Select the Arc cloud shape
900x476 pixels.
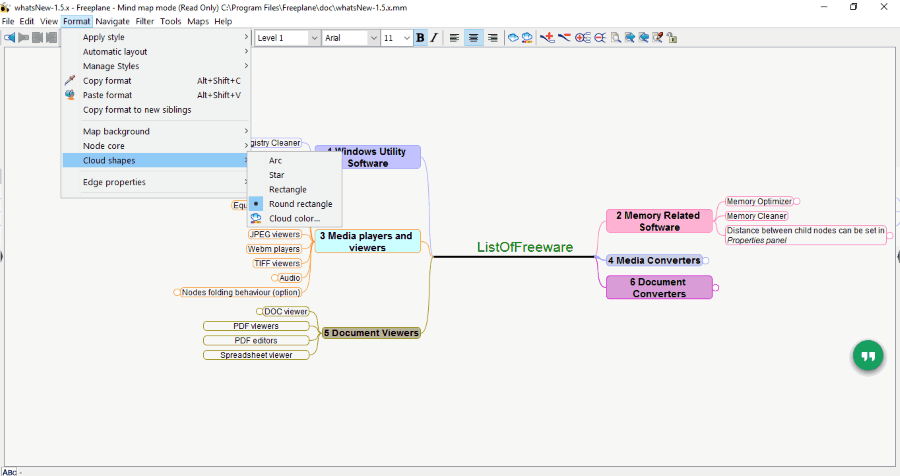pyautogui.click(x=295, y=161)
